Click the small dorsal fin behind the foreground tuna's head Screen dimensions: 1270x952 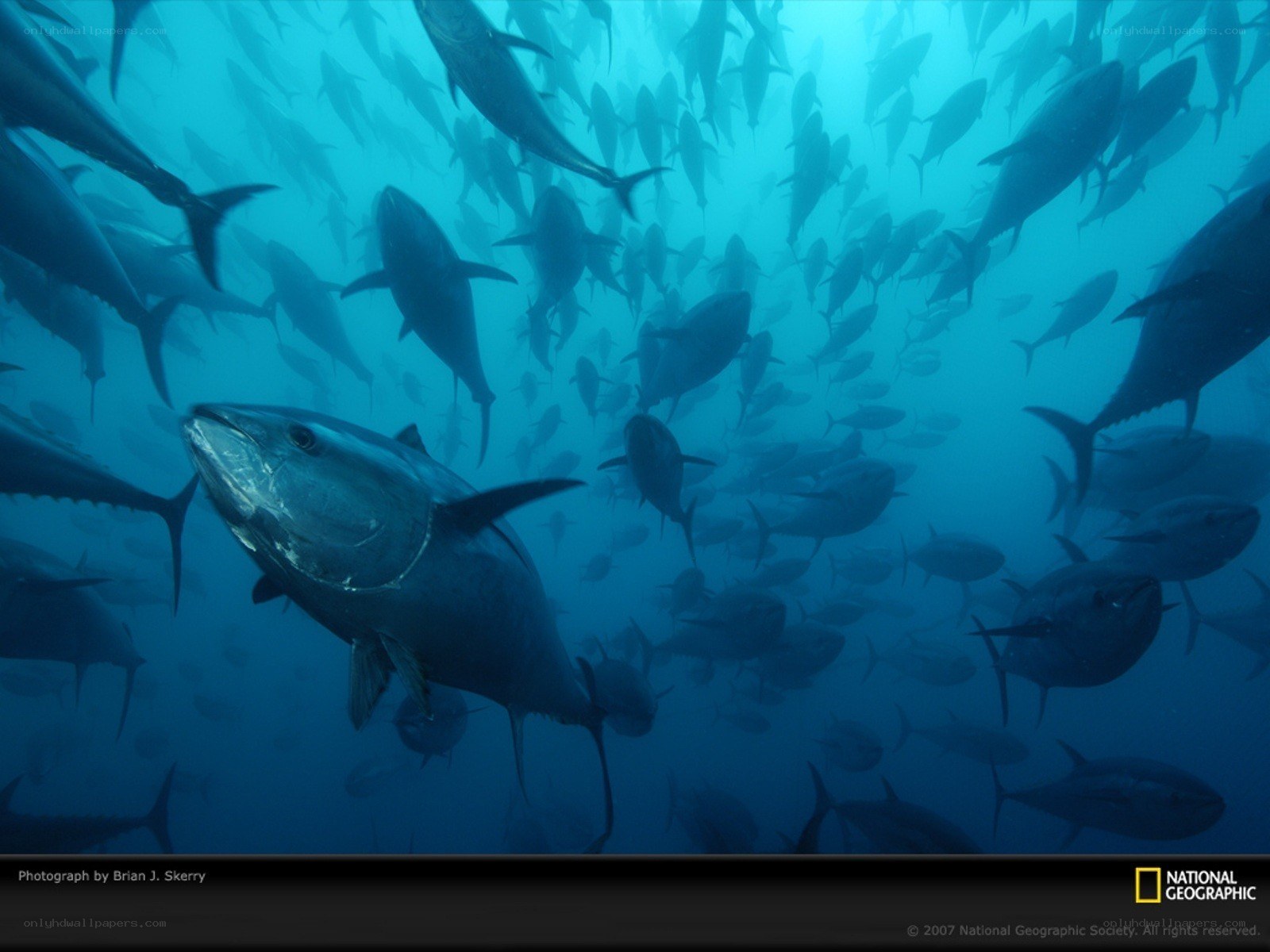click(411, 438)
